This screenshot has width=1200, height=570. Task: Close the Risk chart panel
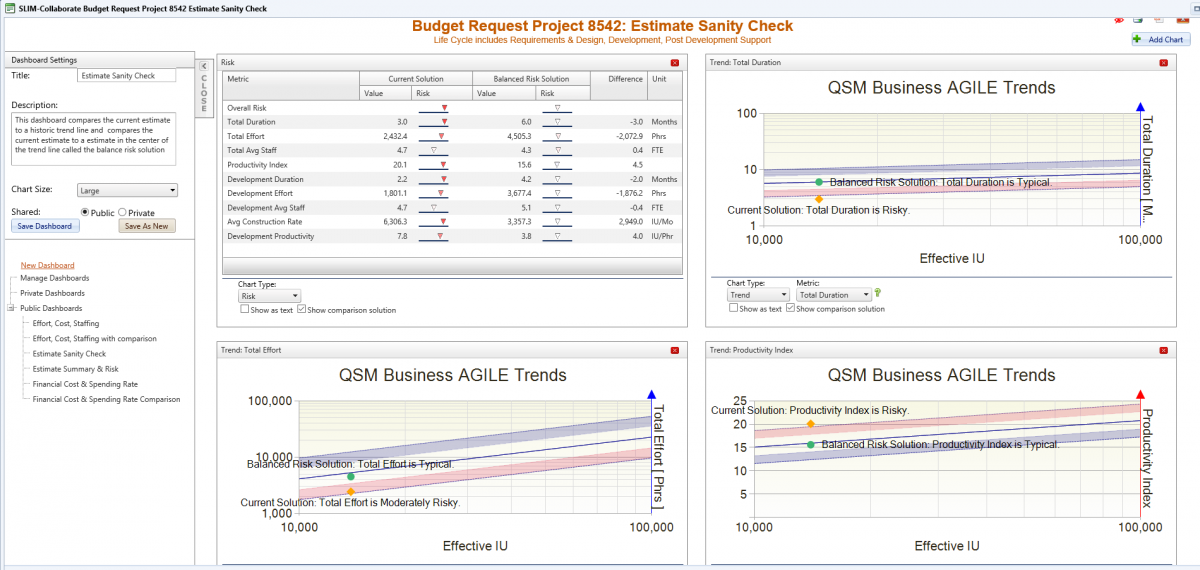pos(675,62)
